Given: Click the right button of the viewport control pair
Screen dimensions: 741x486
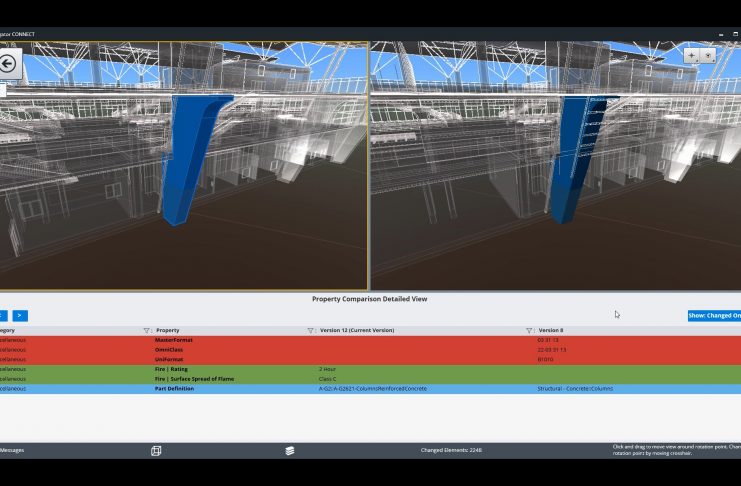Looking at the screenshot, I should [x=708, y=56].
